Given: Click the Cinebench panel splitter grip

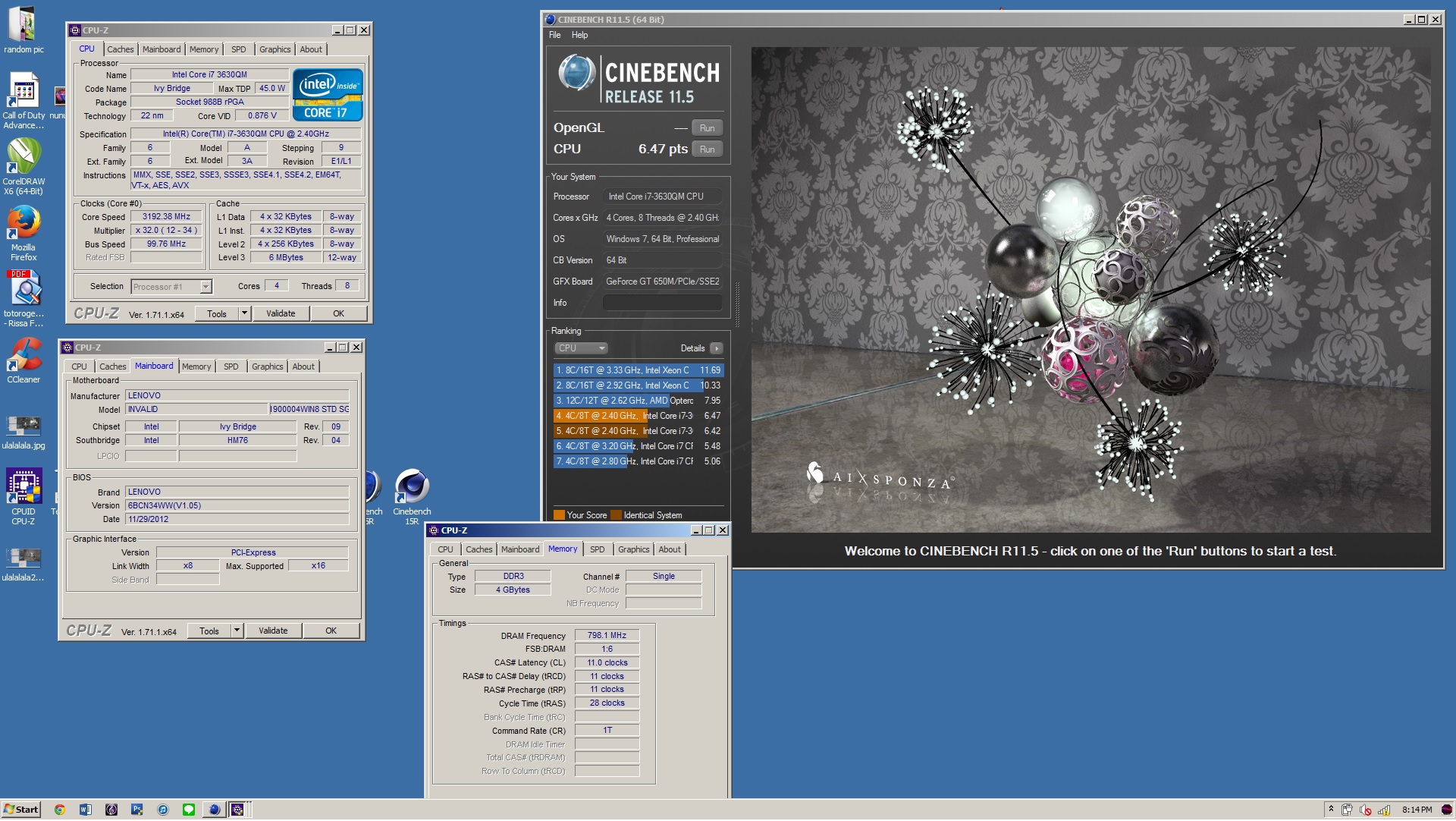Looking at the screenshot, I should click(x=737, y=305).
